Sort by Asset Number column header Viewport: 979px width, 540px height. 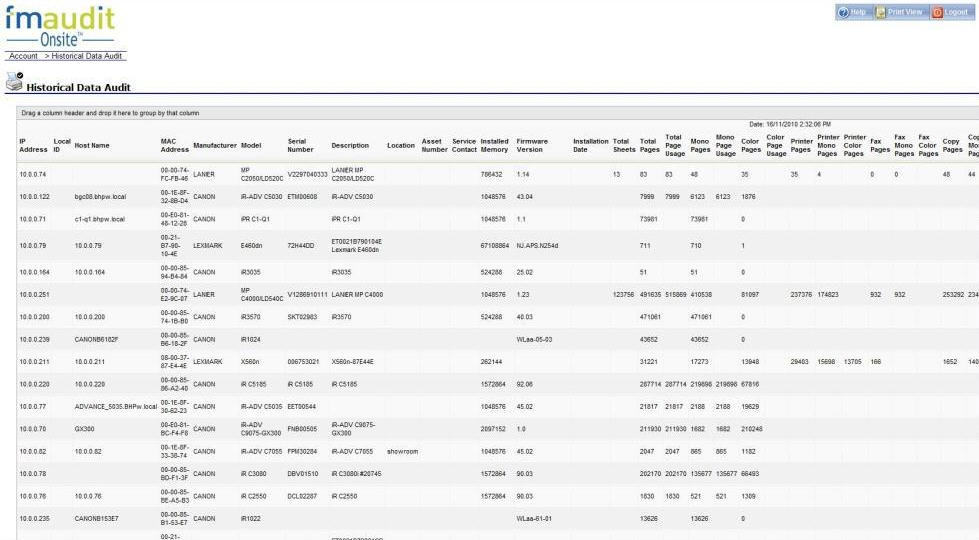tap(435, 145)
